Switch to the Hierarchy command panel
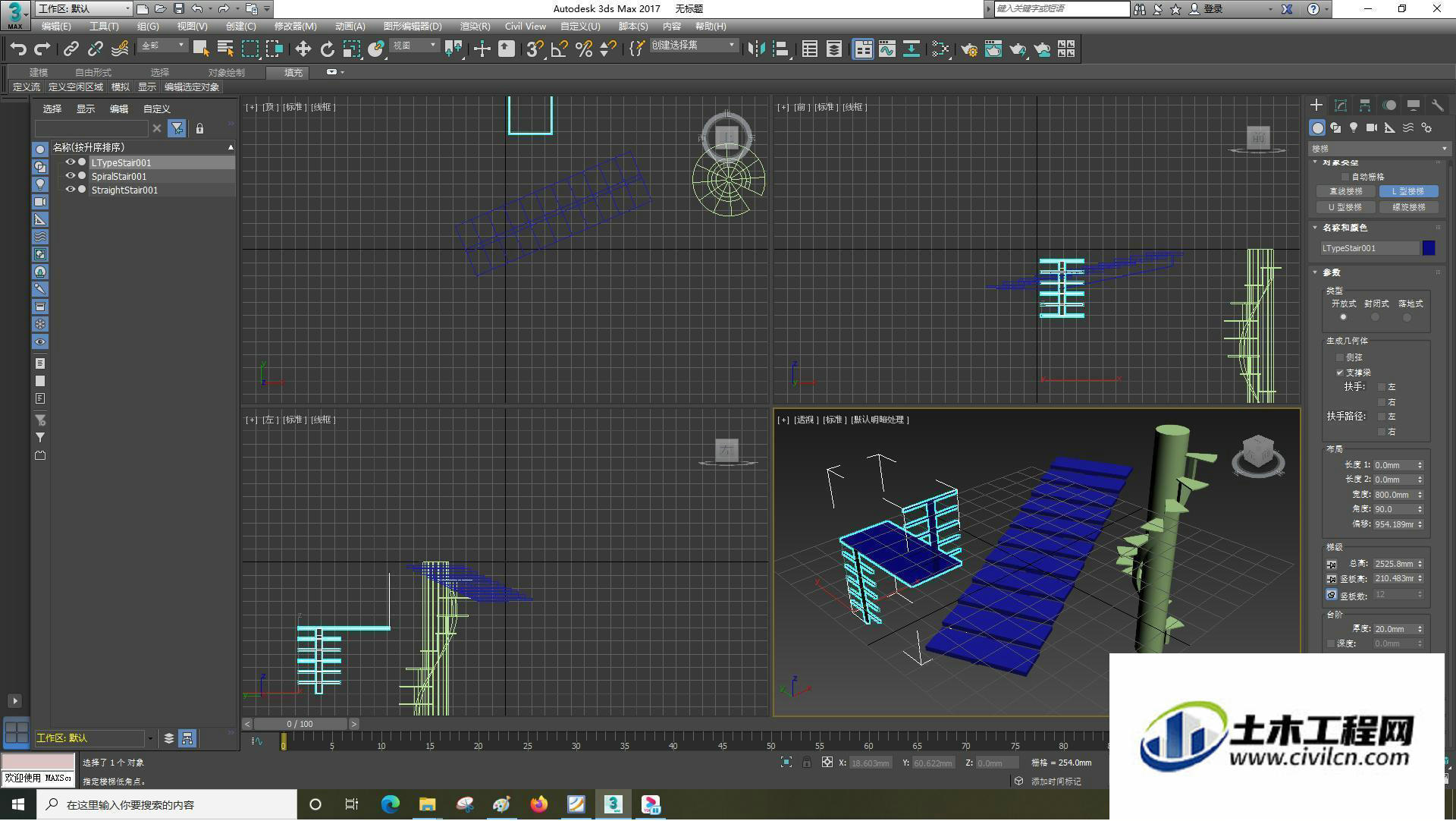The height and width of the screenshot is (821, 1456). (x=1365, y=105)
